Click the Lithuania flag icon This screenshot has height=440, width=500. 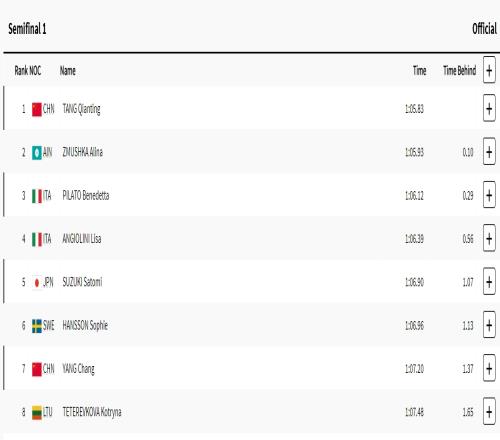point(37,413)
